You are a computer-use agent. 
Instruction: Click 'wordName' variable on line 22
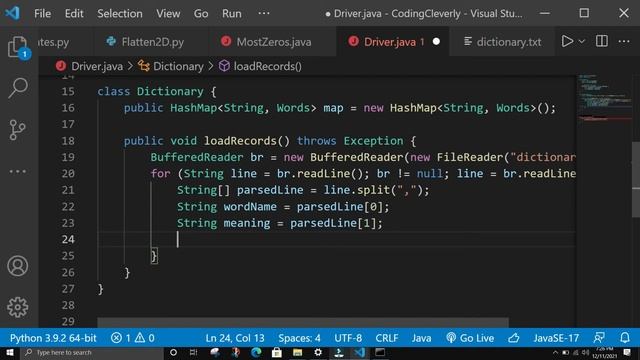tap(250, 207)
